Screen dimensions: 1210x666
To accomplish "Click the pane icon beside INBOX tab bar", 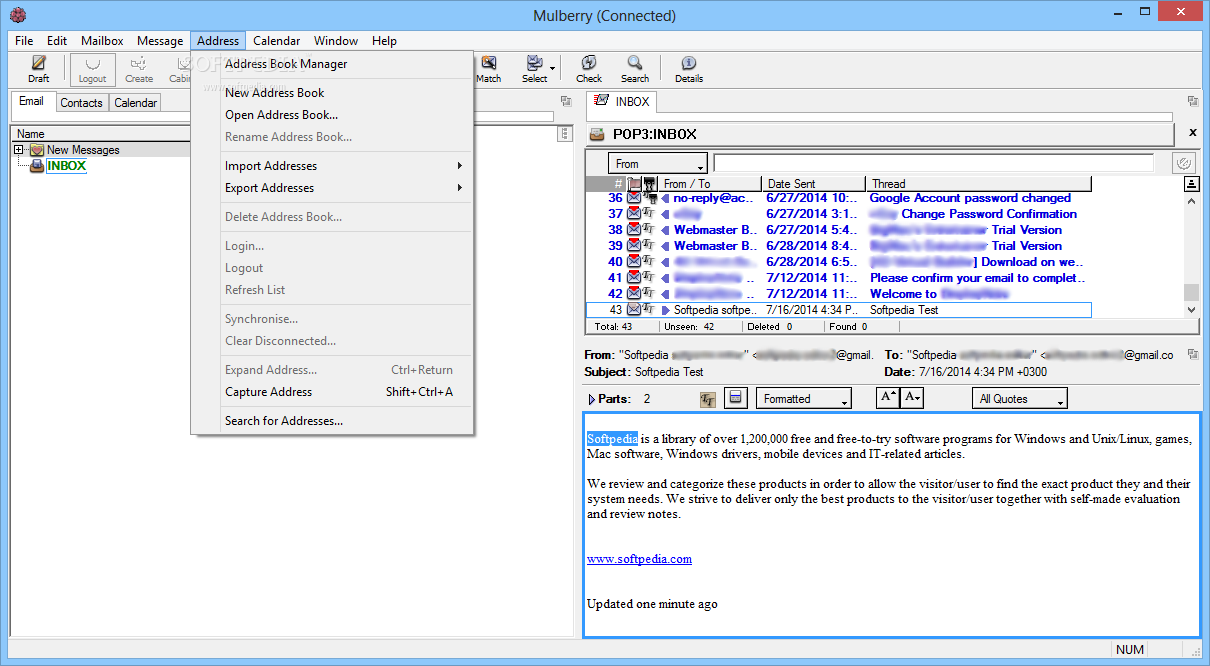I will click(x=1192, y=101).
